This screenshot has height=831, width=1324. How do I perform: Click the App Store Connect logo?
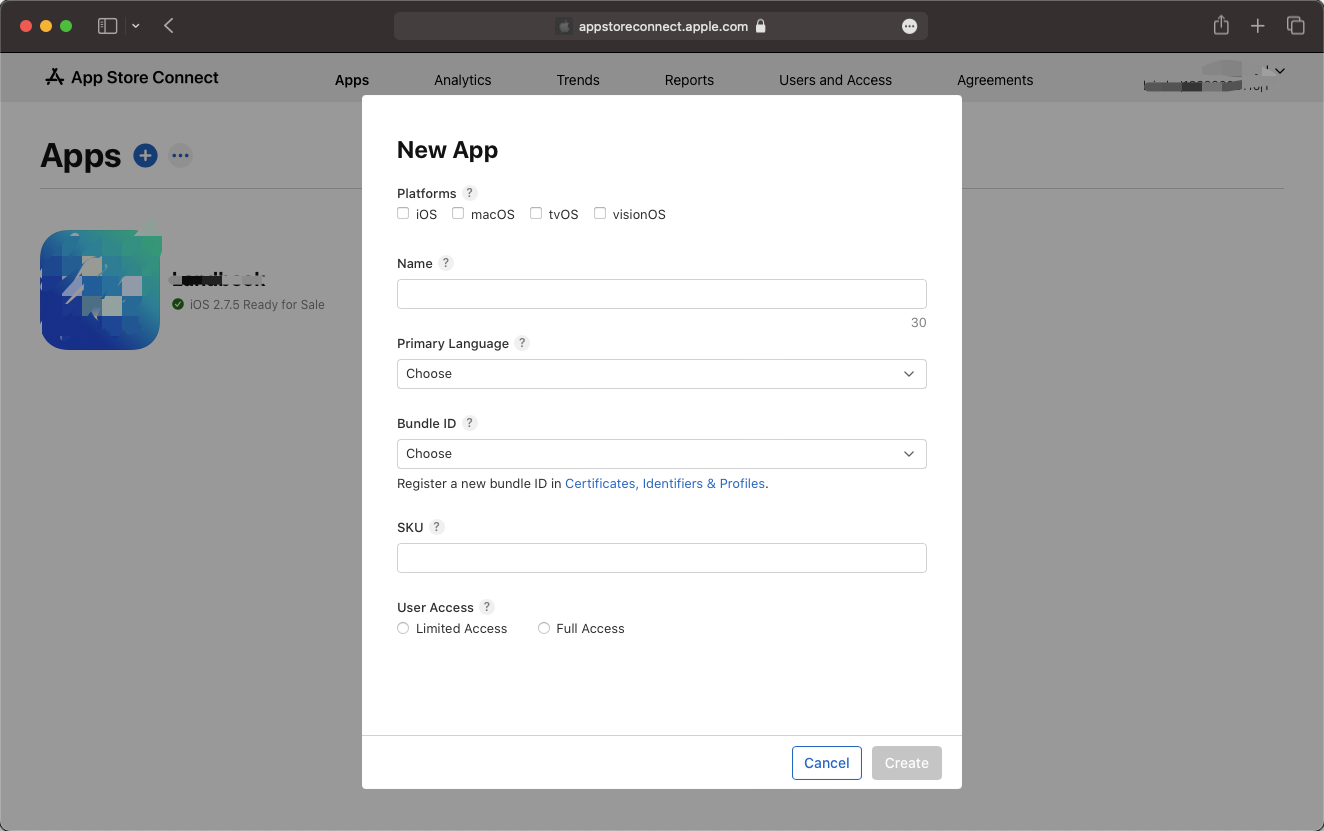[132, 78]
